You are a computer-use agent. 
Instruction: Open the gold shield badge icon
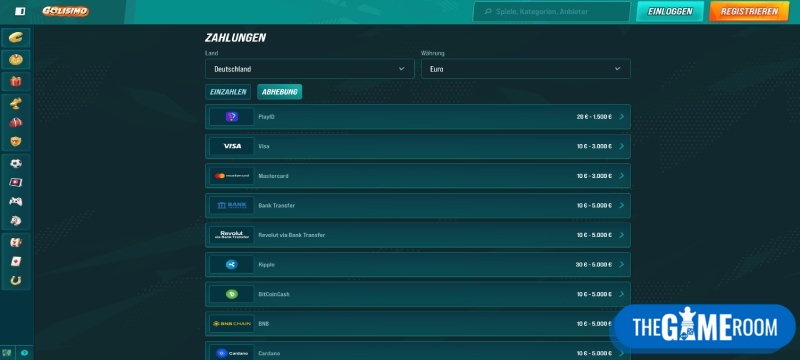16,141
